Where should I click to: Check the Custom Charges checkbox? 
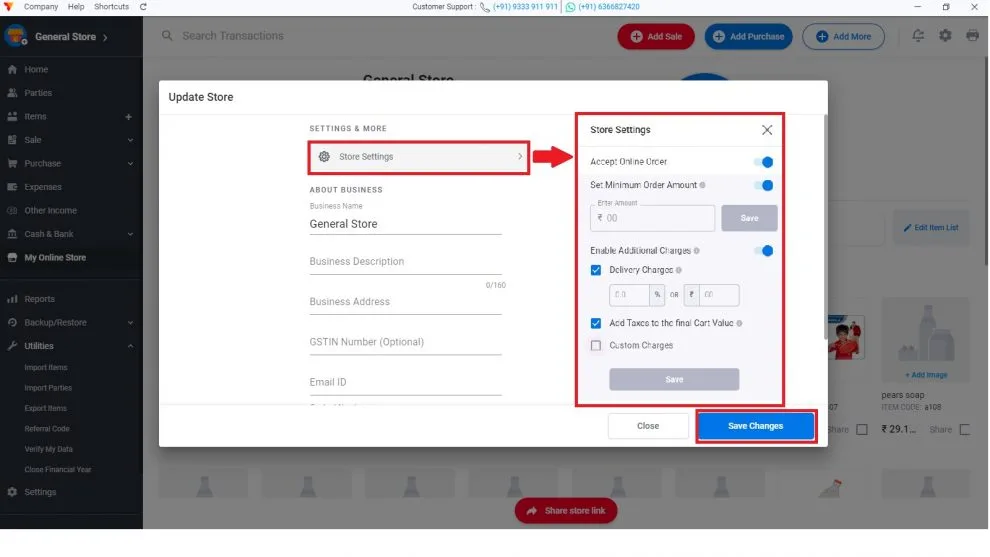point(596,345)
